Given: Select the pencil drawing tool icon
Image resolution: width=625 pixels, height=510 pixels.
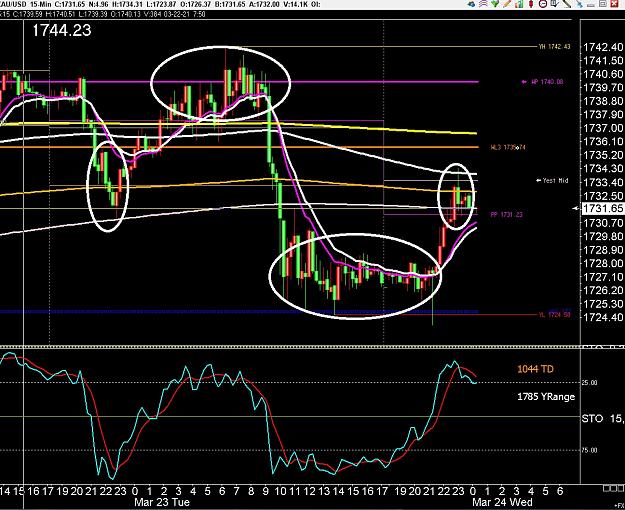Looking at the screenshot, I should 507,4.
